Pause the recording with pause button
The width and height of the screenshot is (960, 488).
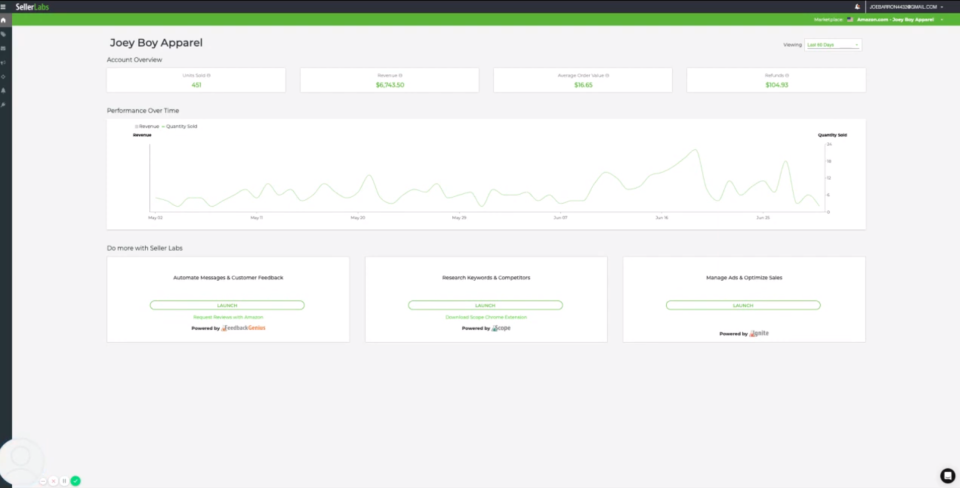coord(64,481)
